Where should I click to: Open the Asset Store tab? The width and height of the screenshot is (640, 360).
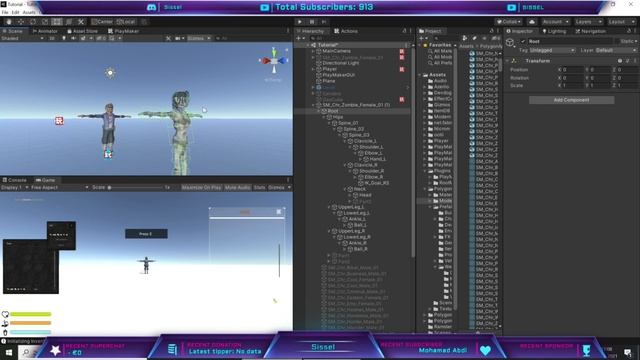coord(82,31)
